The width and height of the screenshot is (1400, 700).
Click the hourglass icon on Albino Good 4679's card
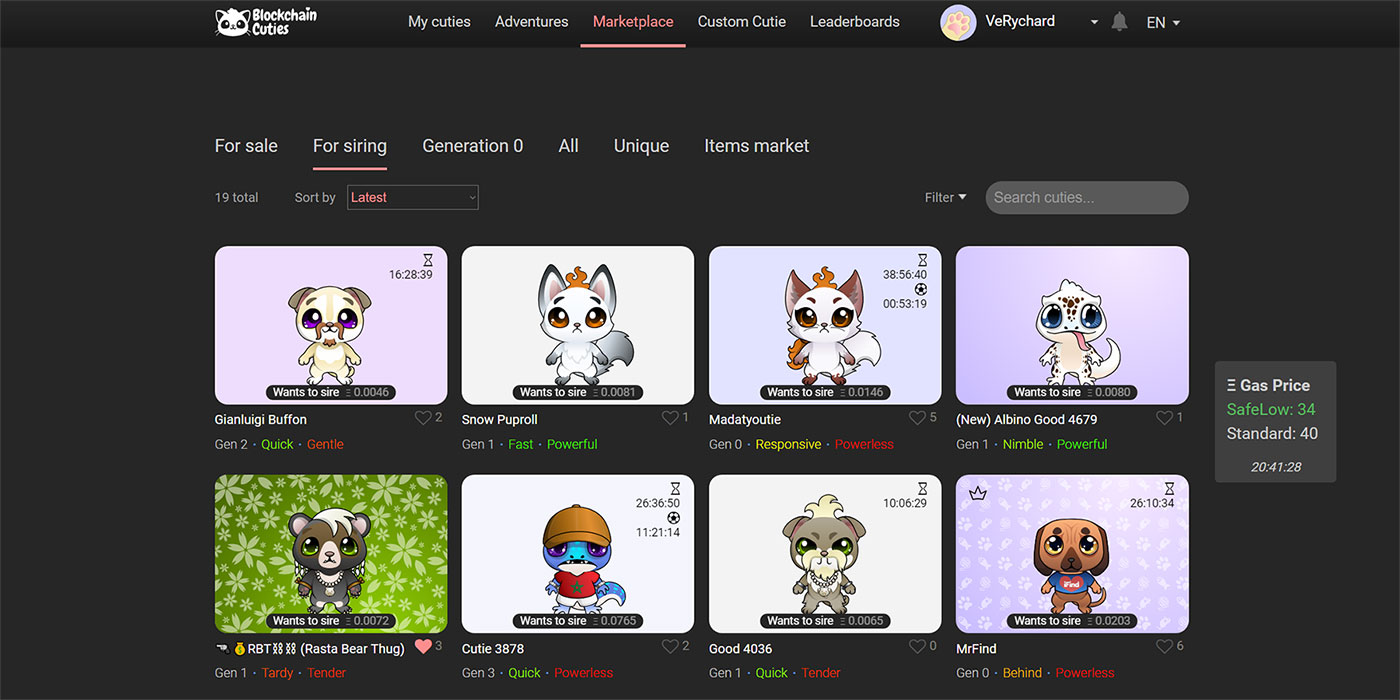1168,258
